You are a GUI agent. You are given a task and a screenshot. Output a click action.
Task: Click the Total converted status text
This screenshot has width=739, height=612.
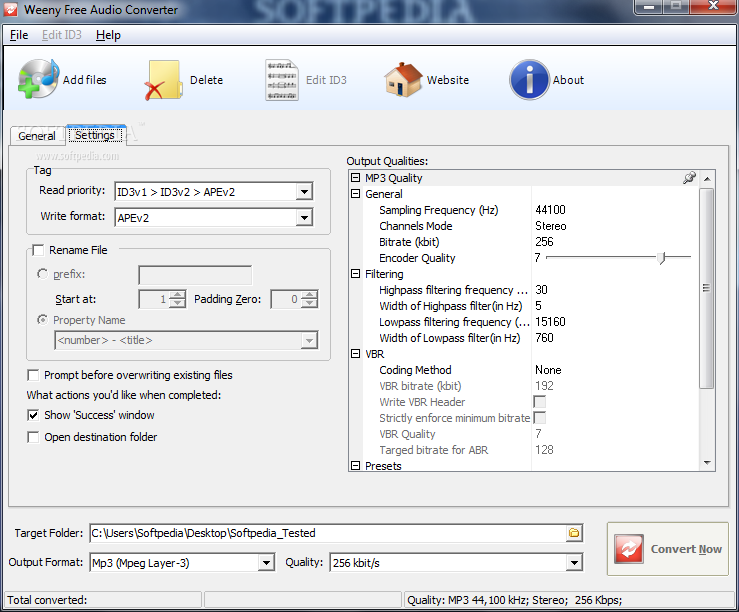point(47,600)
